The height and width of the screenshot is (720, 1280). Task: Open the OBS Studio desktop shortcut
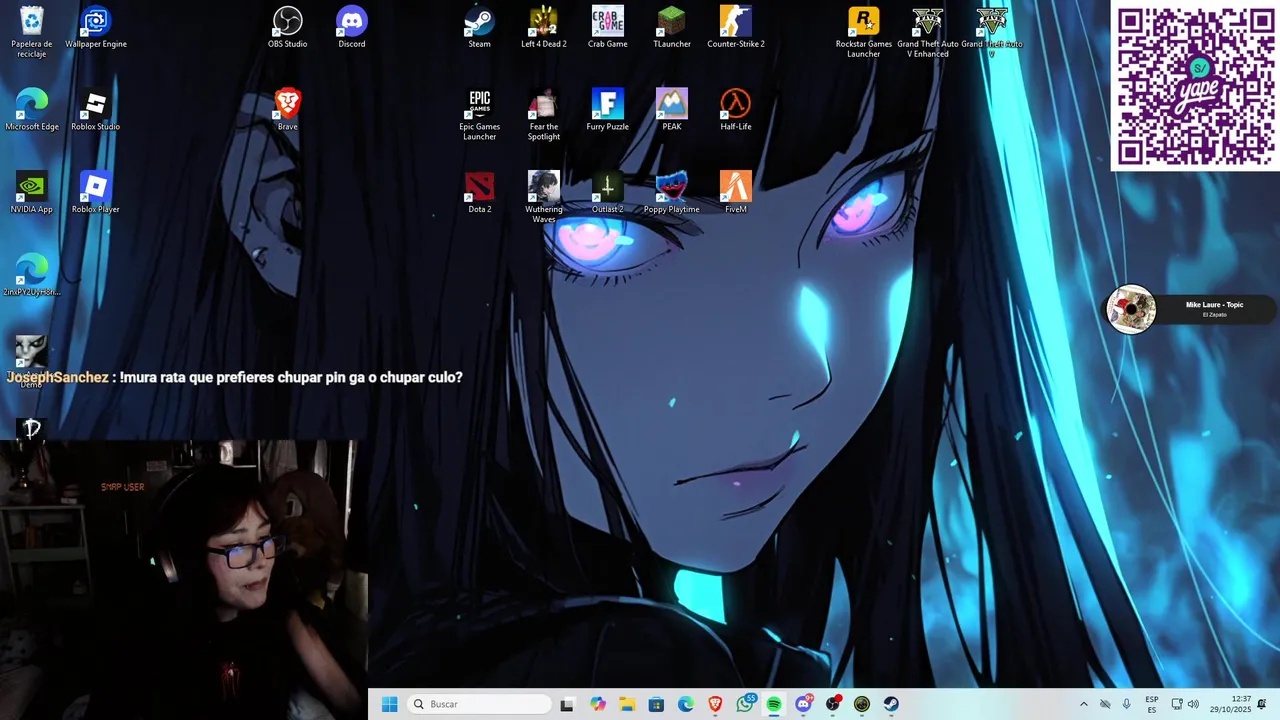tap(287, 26)
